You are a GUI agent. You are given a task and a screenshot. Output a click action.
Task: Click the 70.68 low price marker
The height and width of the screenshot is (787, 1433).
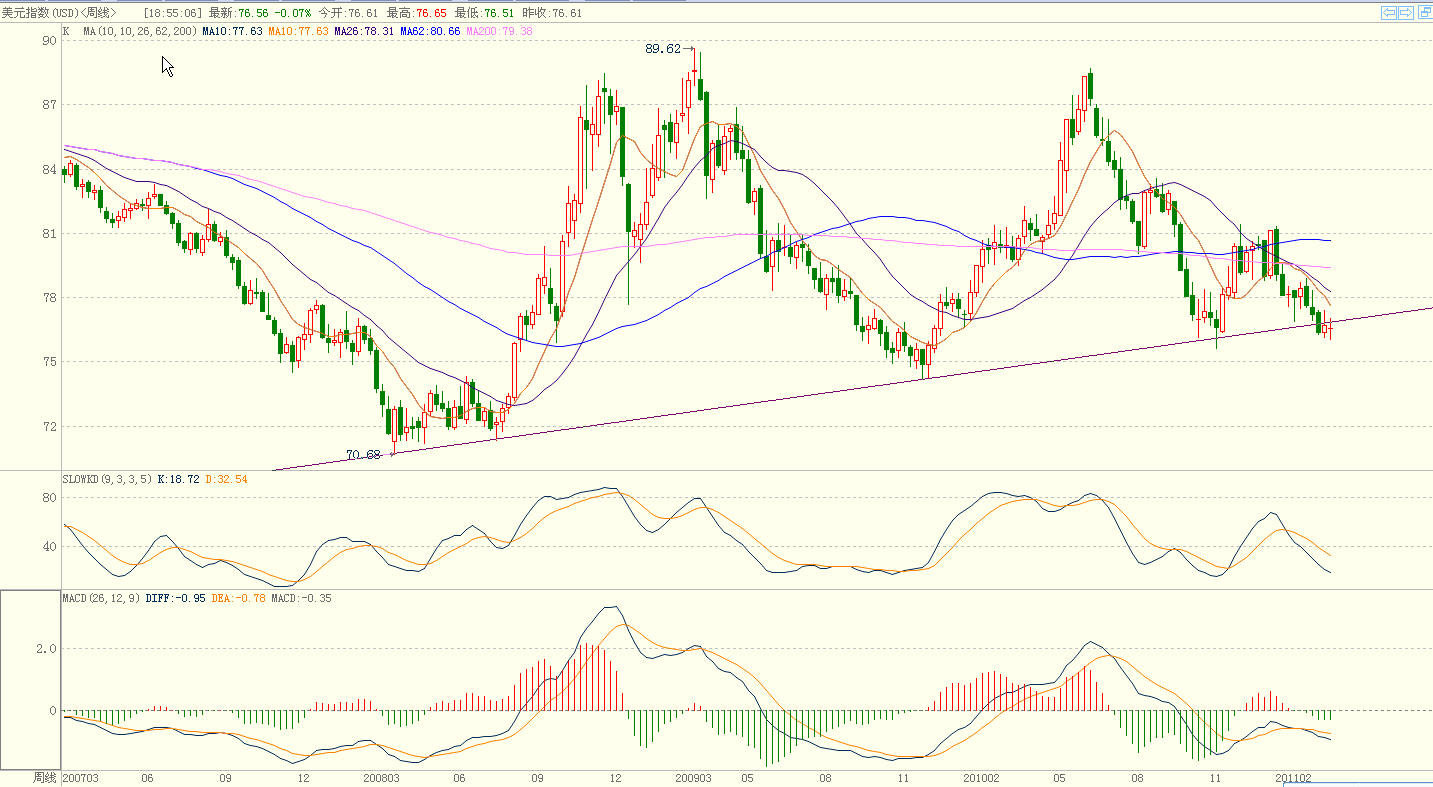click(x=363, y=454)
